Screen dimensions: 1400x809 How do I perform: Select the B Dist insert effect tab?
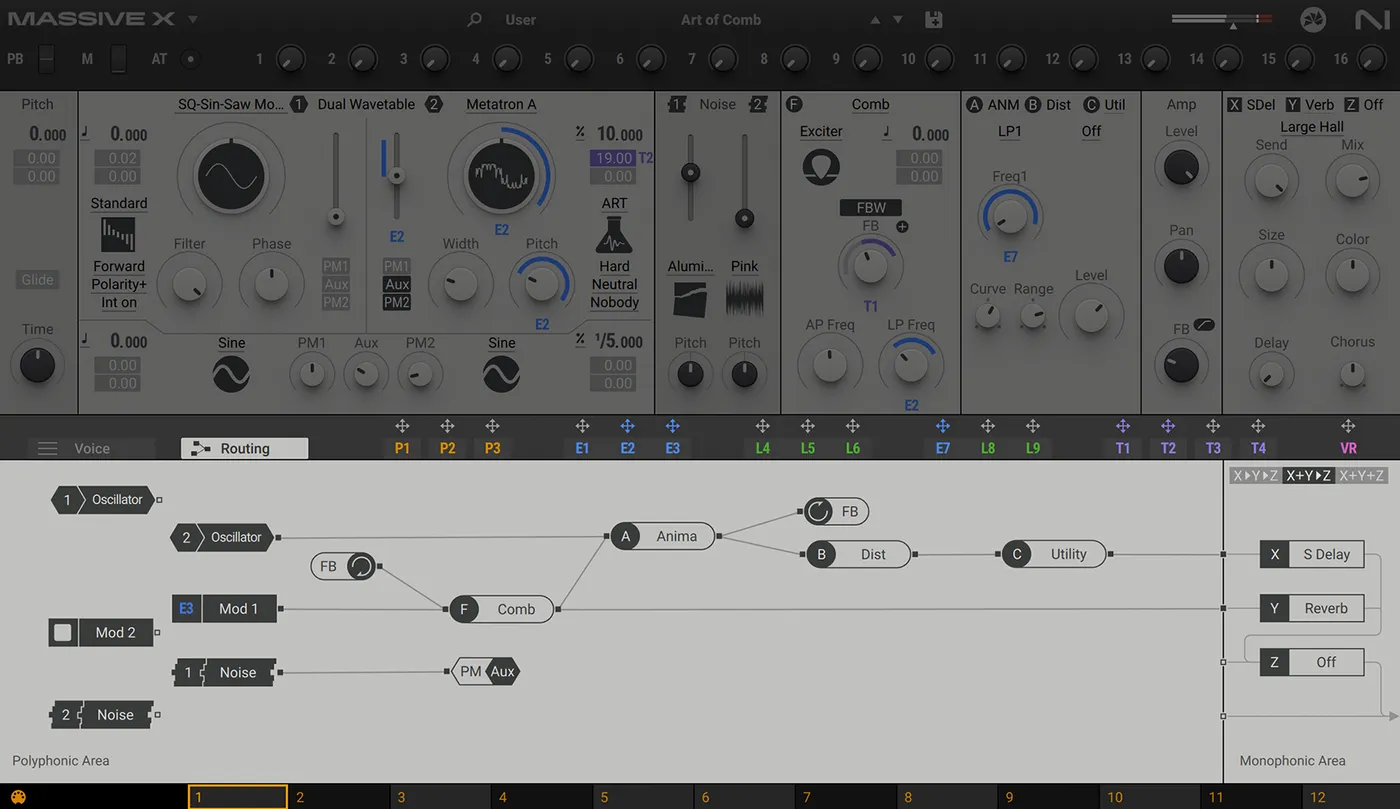coord(1048,104)
